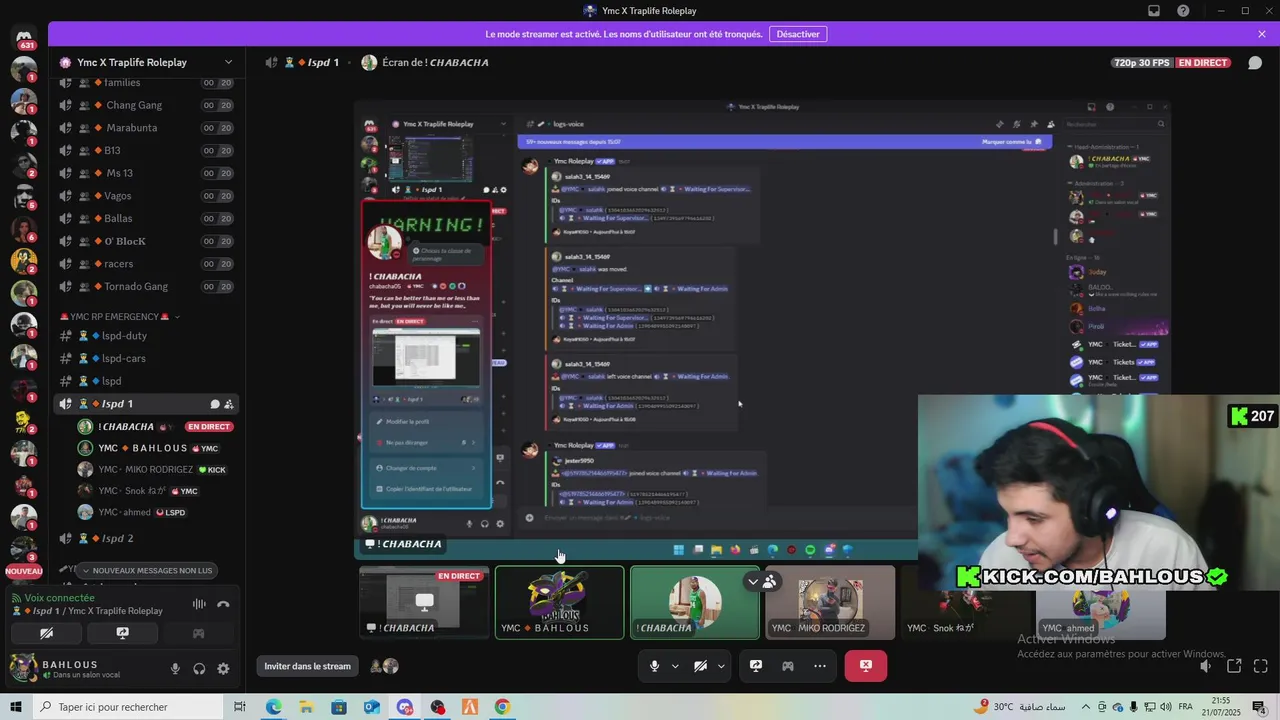Select YMC MIKO RODRIGEZ participant tile

(830, 602)
